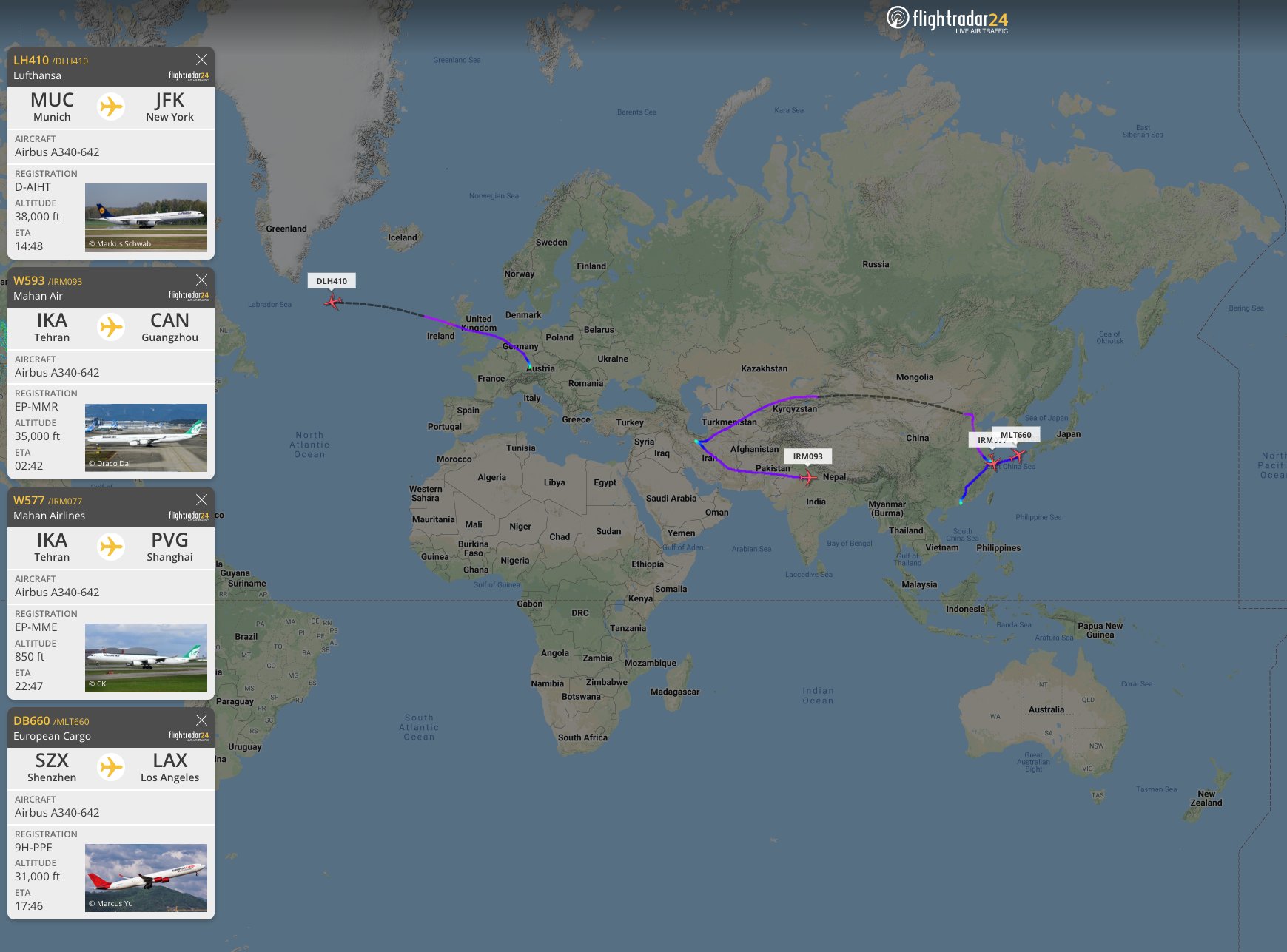This screenshot has height=952, width=1287.
Task: Click the 38,000 ft altitude value
Action: [38, 217]
